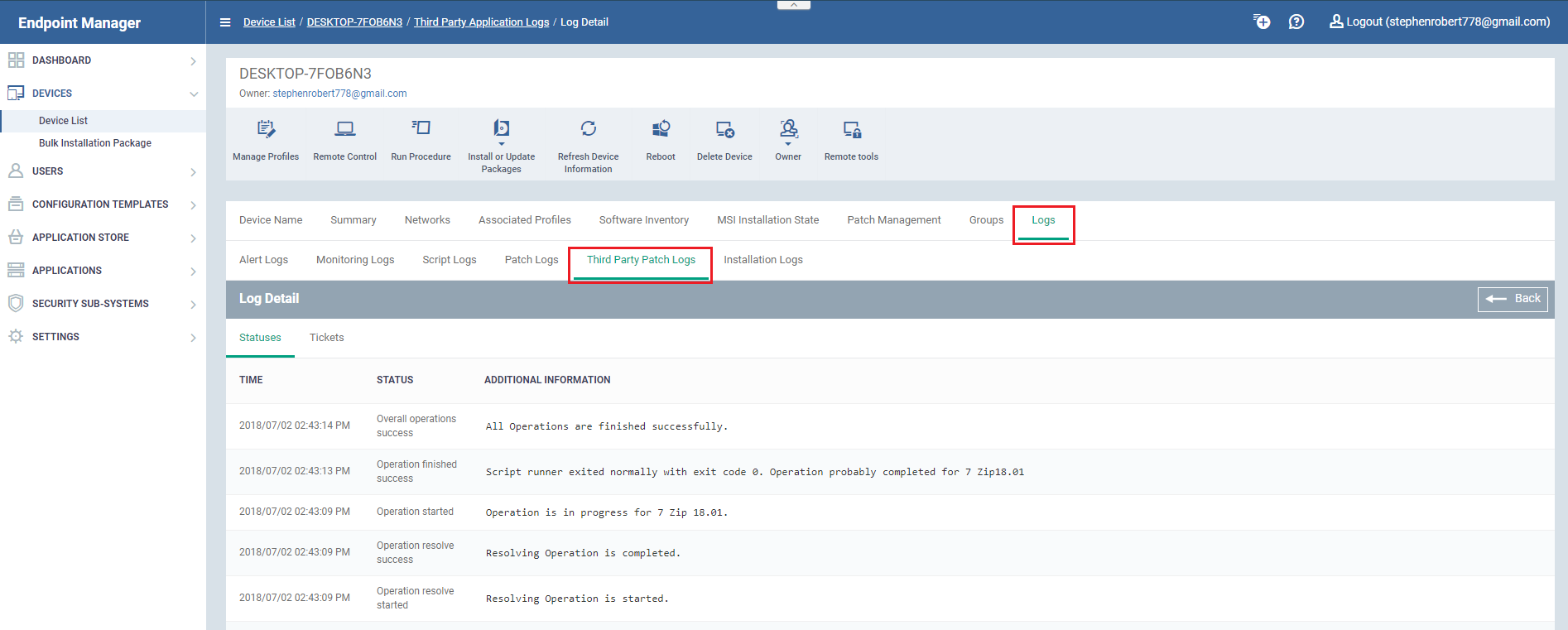The image size is (1568, 630).
Task: Select Third Party Patch Logs sub-tab
Action: (641, 260)
